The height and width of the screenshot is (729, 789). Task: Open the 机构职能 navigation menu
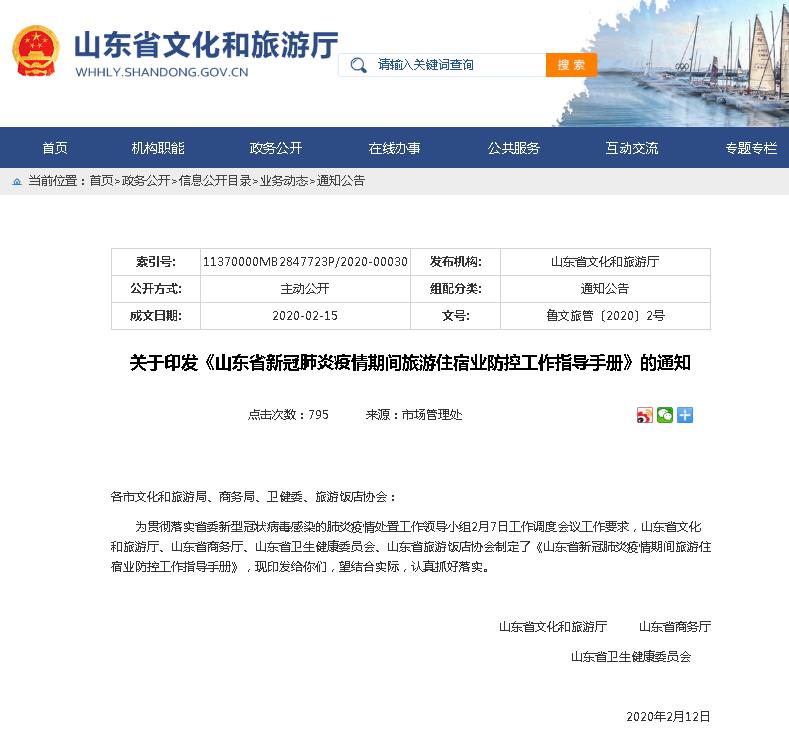coord(158,148)
